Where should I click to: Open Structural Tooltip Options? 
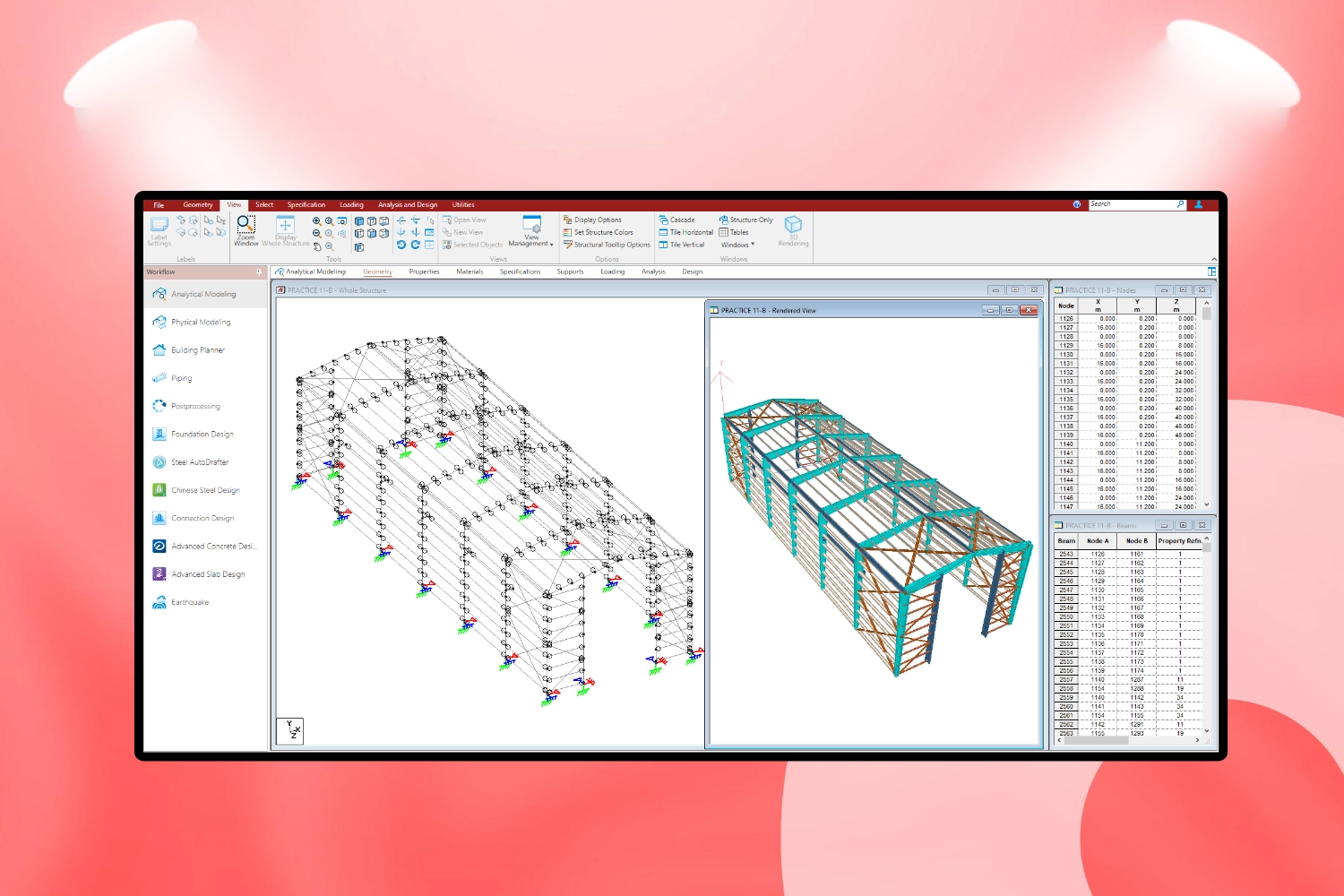[x=607, y=244]
